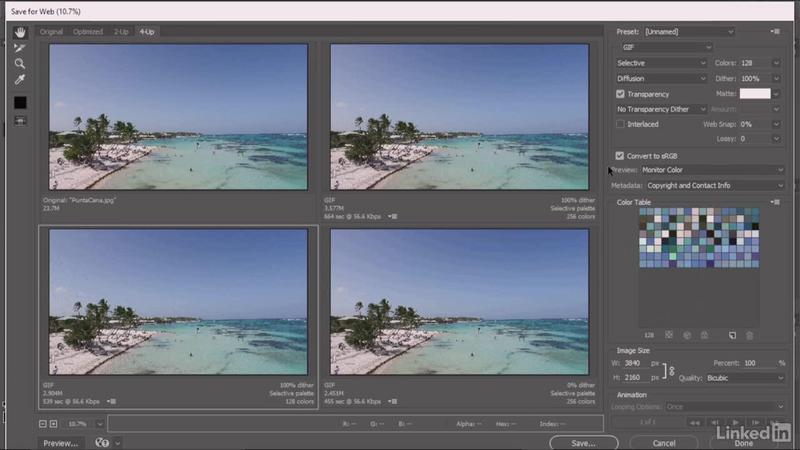Click the Percent field showing 100
The height and width of the screenshot is (450, 800).
(759, 363)
